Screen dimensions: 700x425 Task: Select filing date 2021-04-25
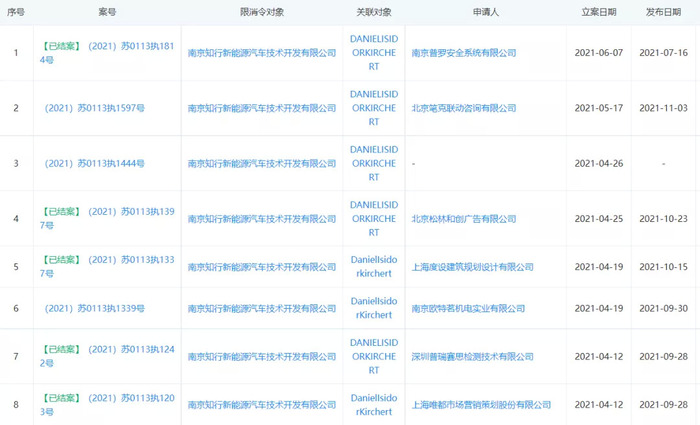coord(599,219)
